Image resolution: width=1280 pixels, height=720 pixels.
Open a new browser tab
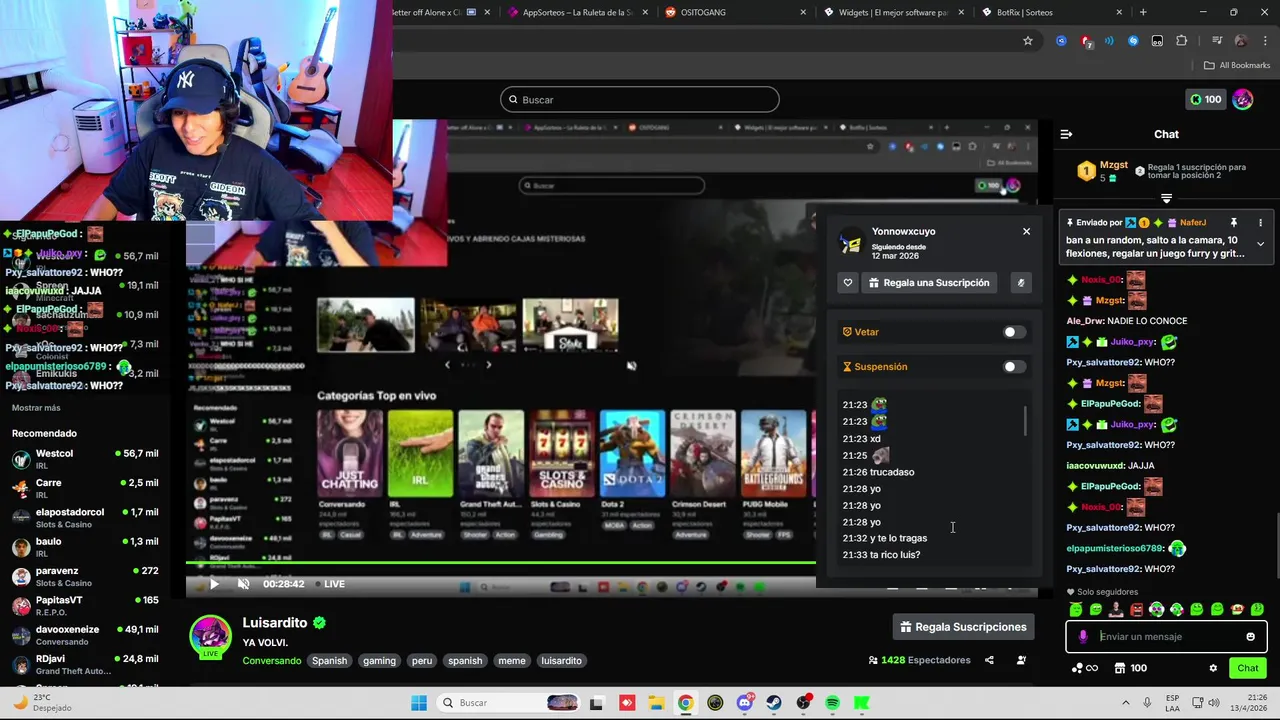[1143, 13]
